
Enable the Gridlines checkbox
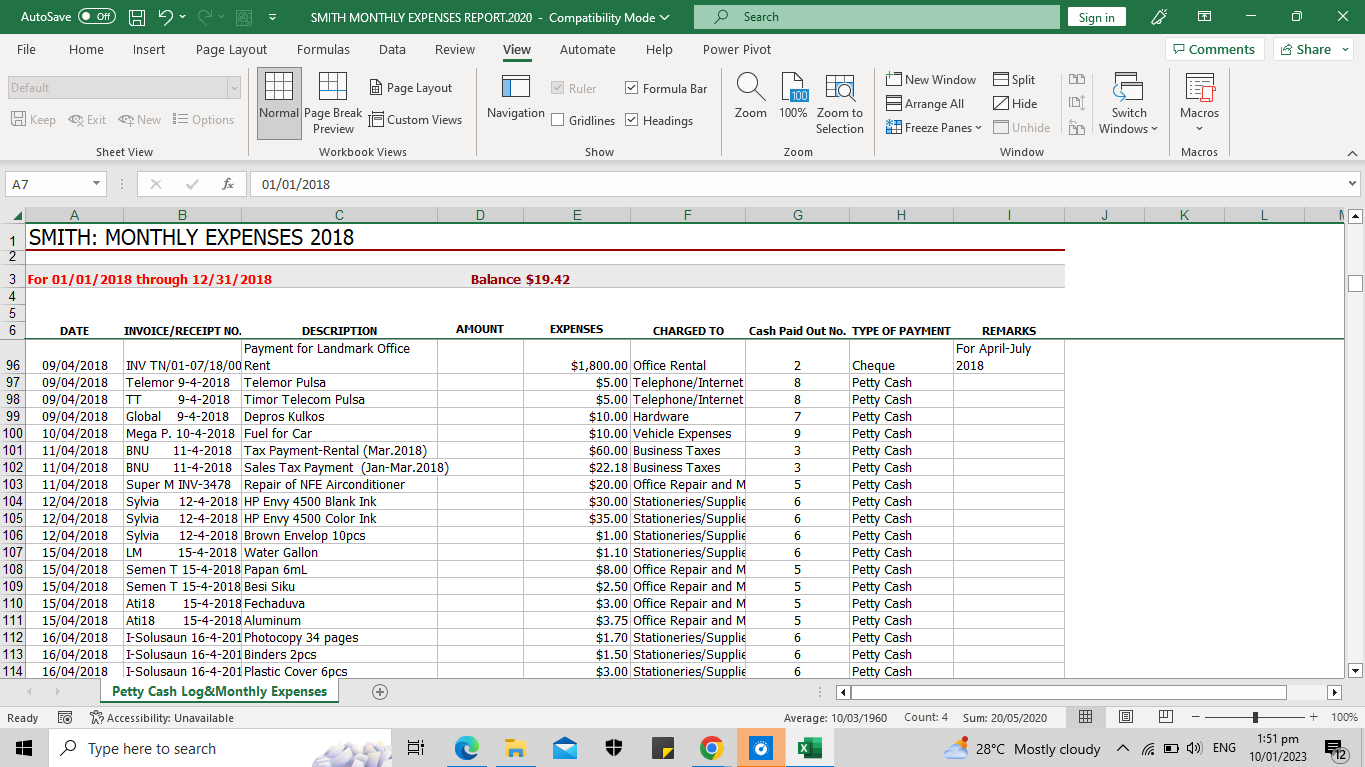pos(558,120)
